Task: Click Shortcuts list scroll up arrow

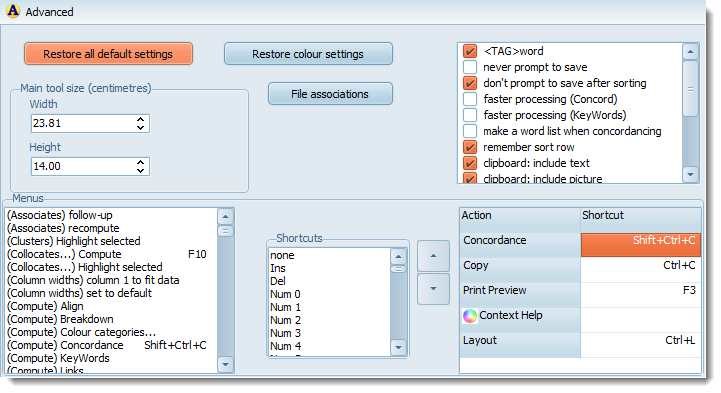Action: click(x=398, y=256)
